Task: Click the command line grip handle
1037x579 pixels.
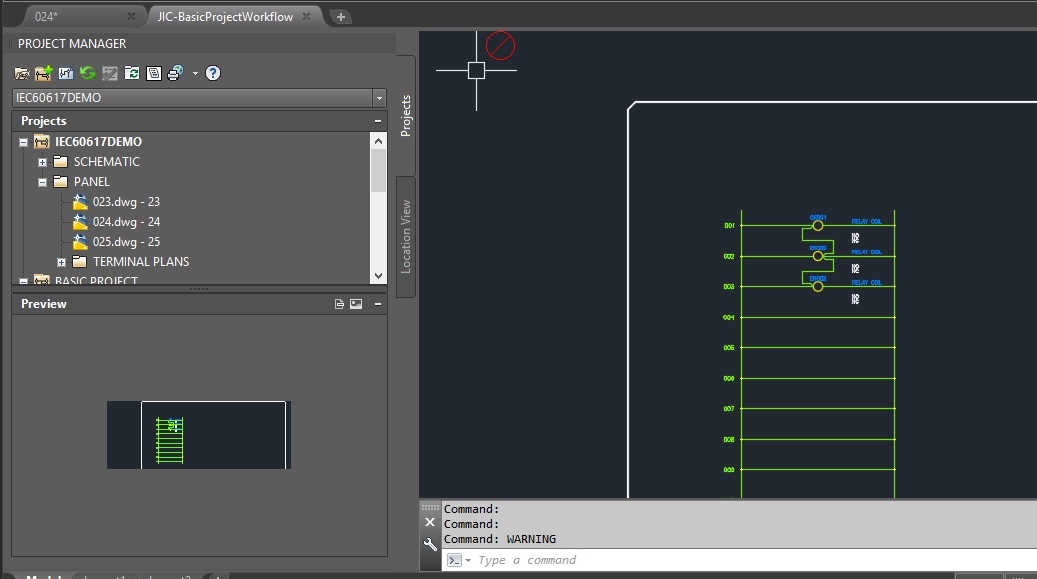Action: point(430,508)
